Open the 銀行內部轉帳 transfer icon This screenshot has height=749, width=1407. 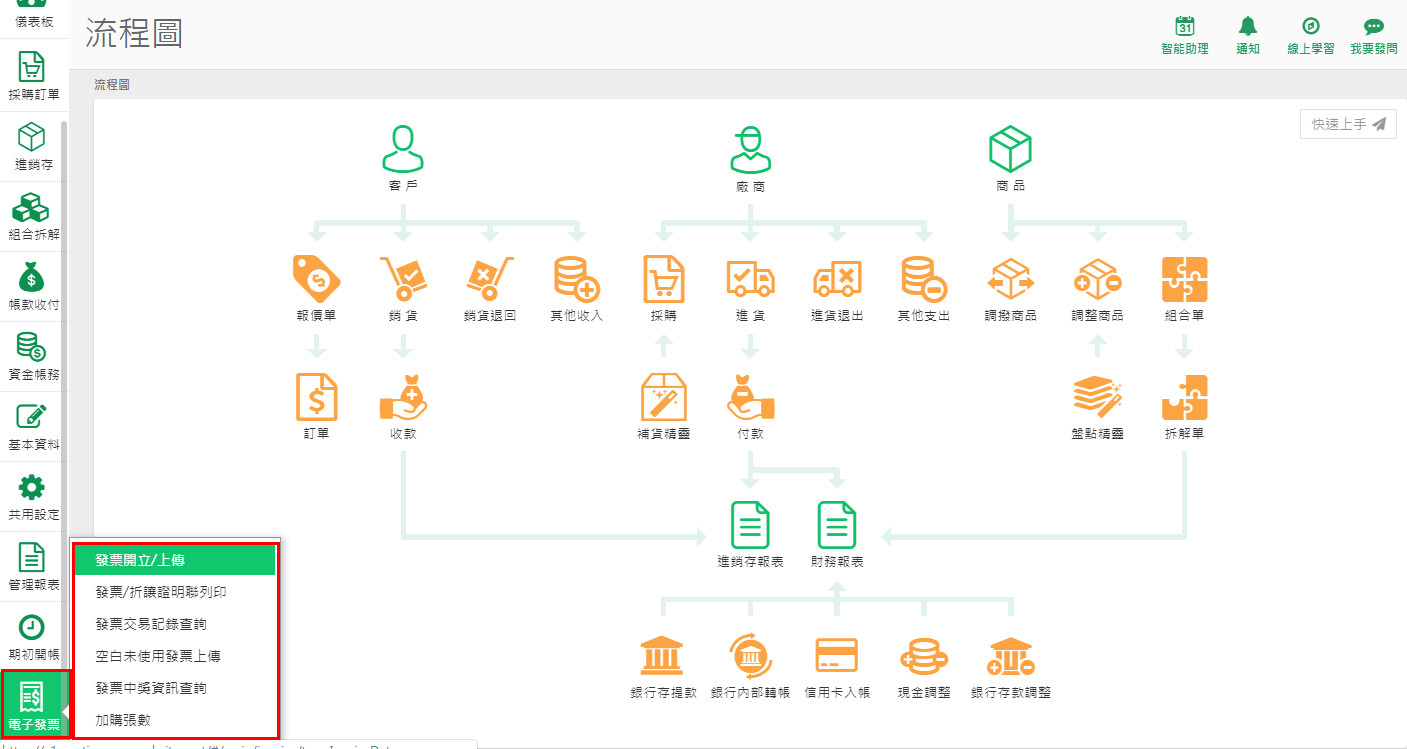(750, 655)
